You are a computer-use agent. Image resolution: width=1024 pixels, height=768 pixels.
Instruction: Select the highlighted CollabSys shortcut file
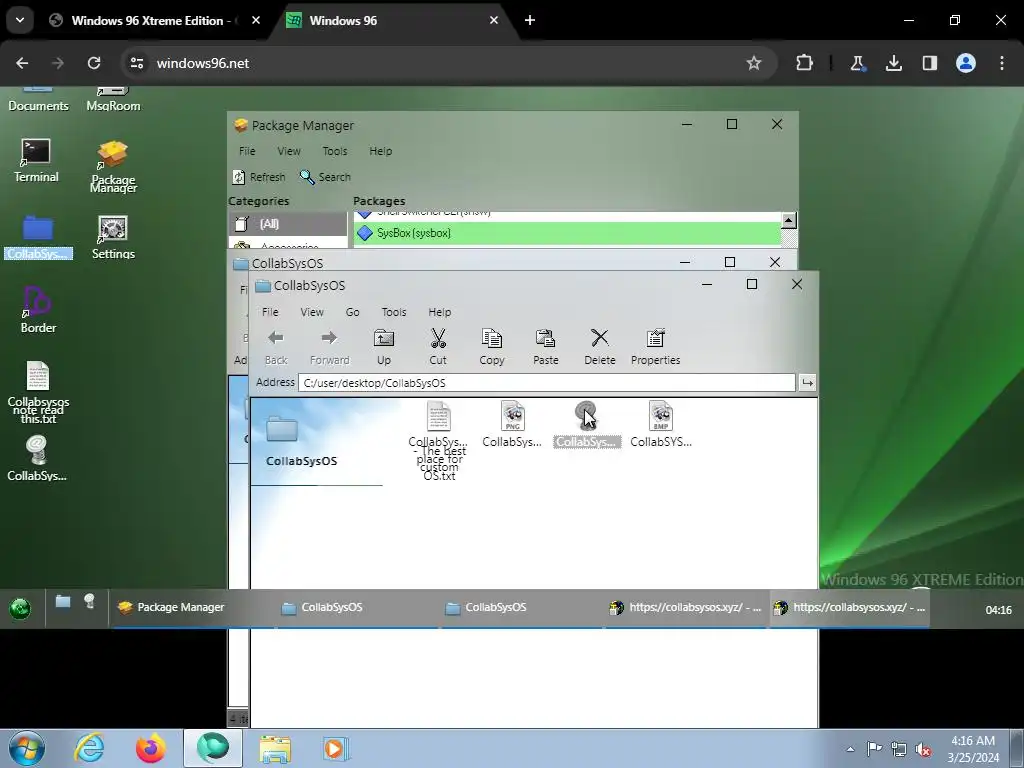(x=586, y=424)
